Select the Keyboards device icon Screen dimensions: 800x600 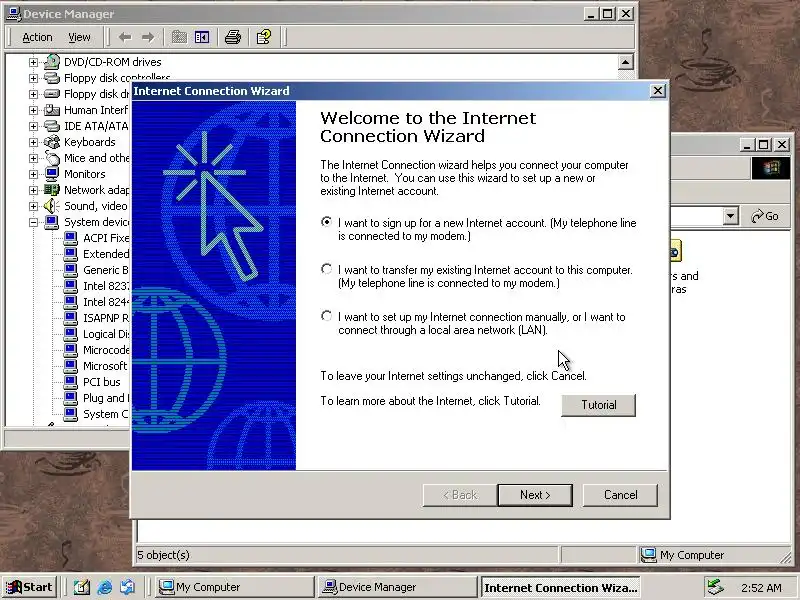tap(52, 142)
